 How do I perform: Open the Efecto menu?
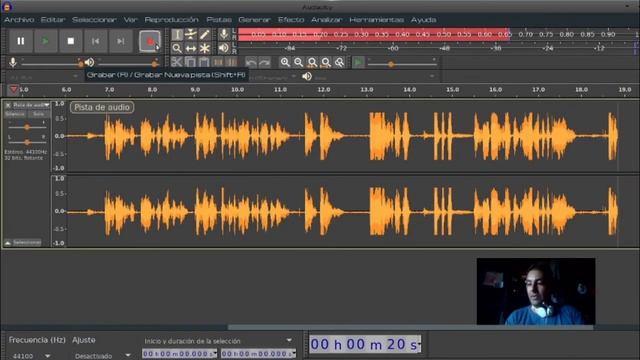coord(291,20)
